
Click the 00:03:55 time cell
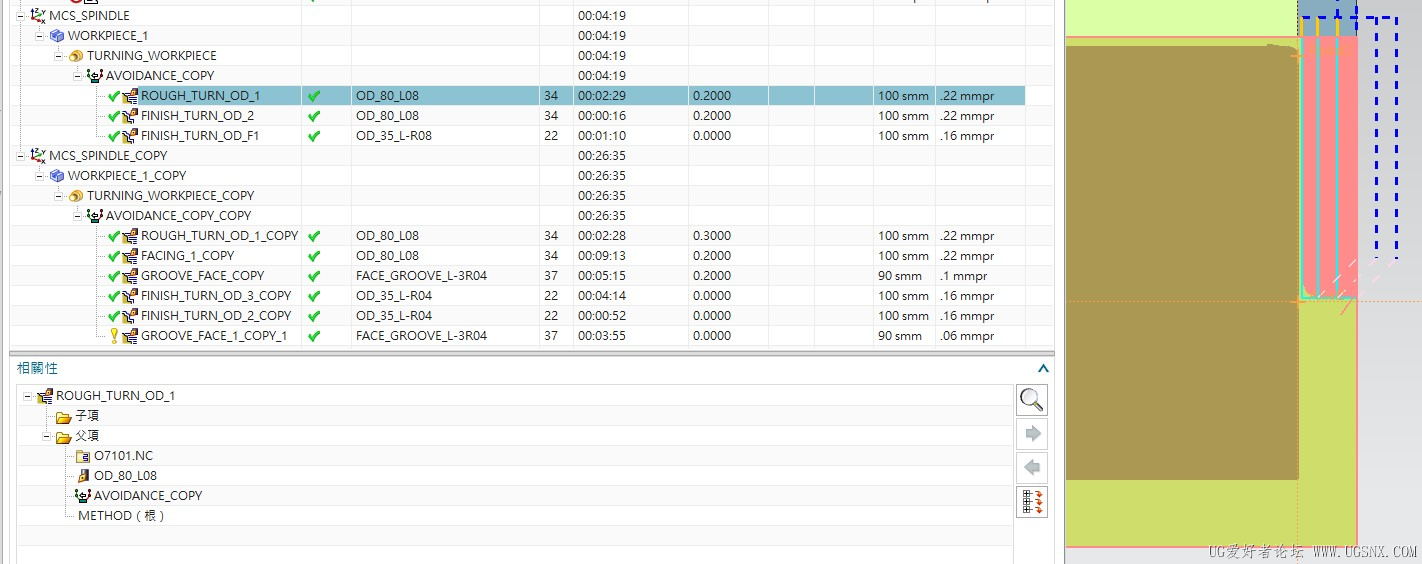pyautogui.click(x=602, y=335)
